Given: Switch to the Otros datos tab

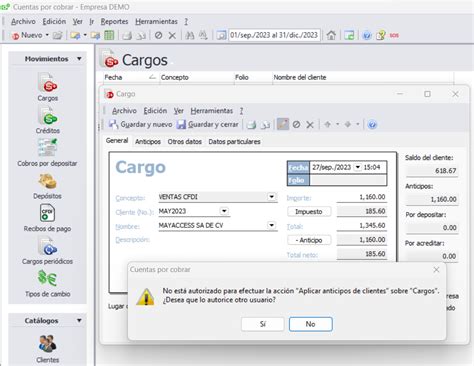Looking at the screenshot, I should [185, 142].
